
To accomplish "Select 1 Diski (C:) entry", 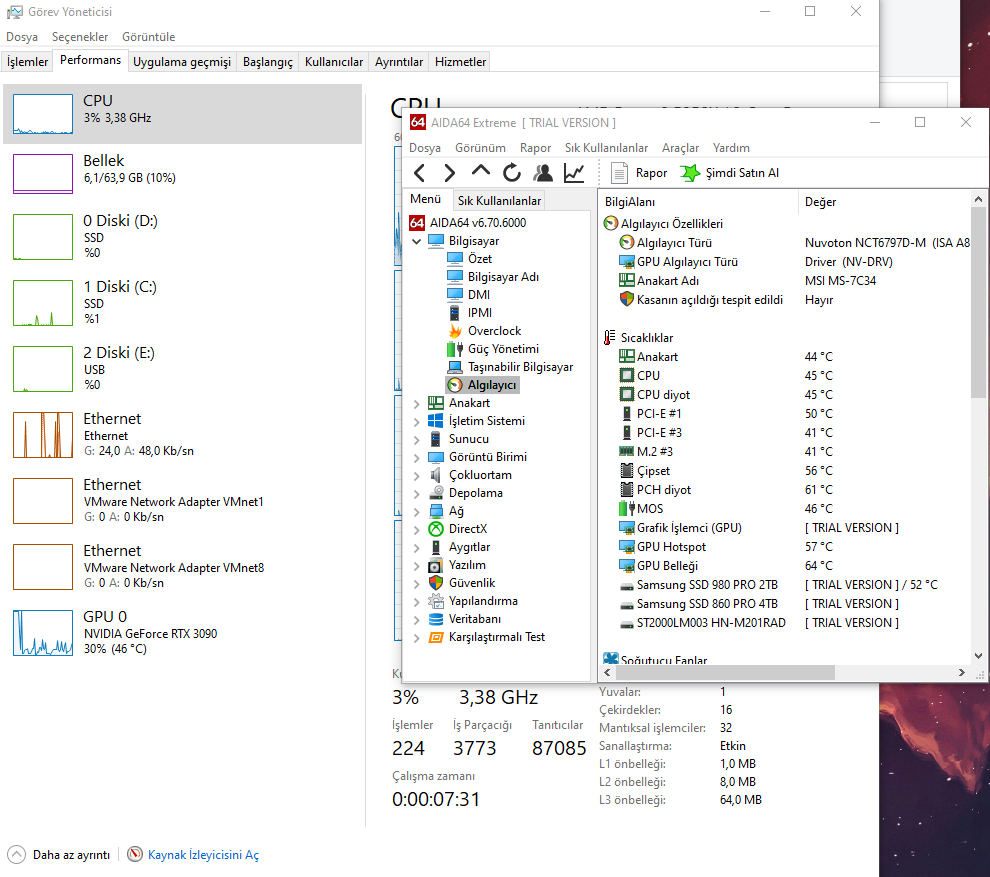I will coord(182,303).
